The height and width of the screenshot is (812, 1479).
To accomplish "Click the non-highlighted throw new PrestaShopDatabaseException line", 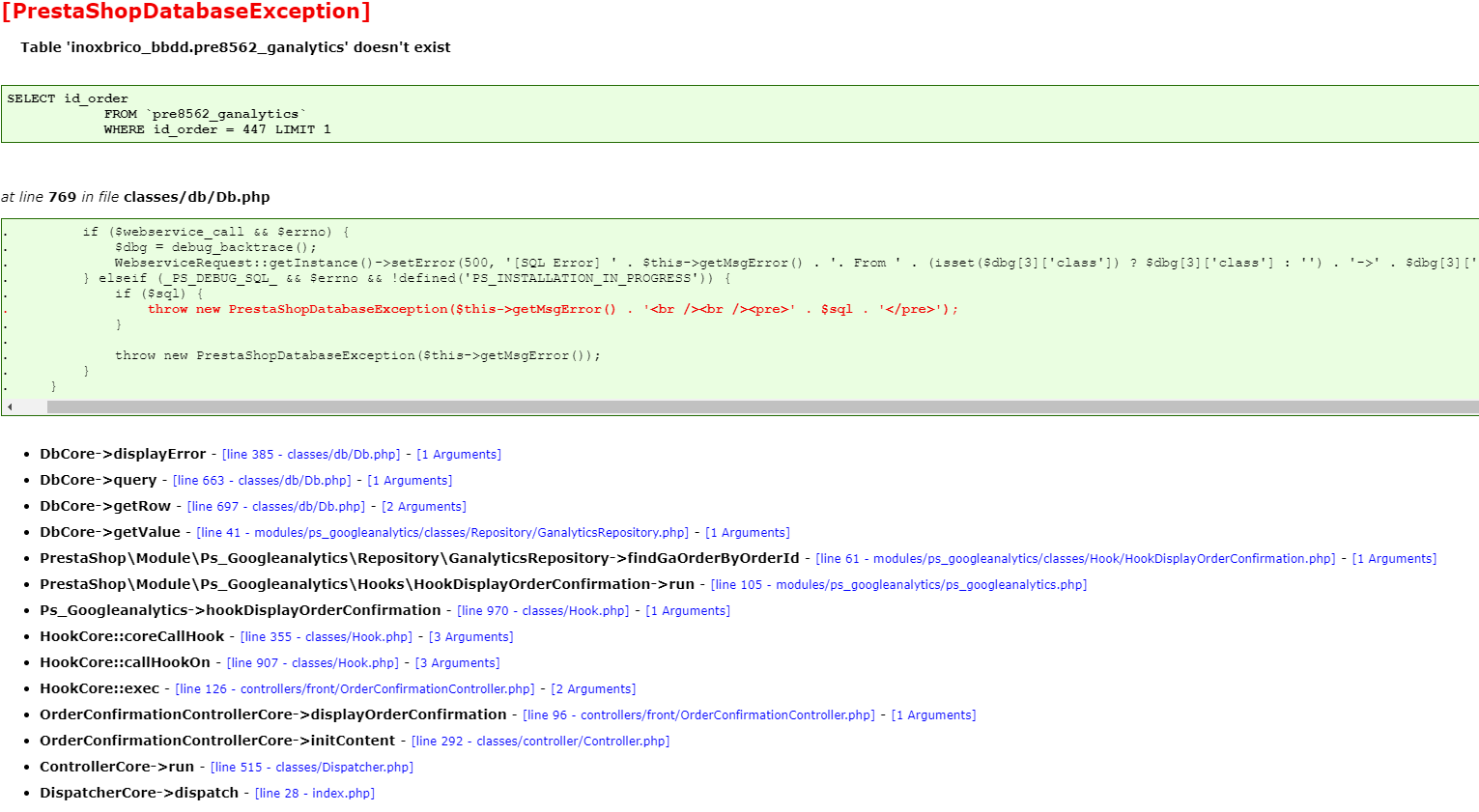I will tap(357, 355).
